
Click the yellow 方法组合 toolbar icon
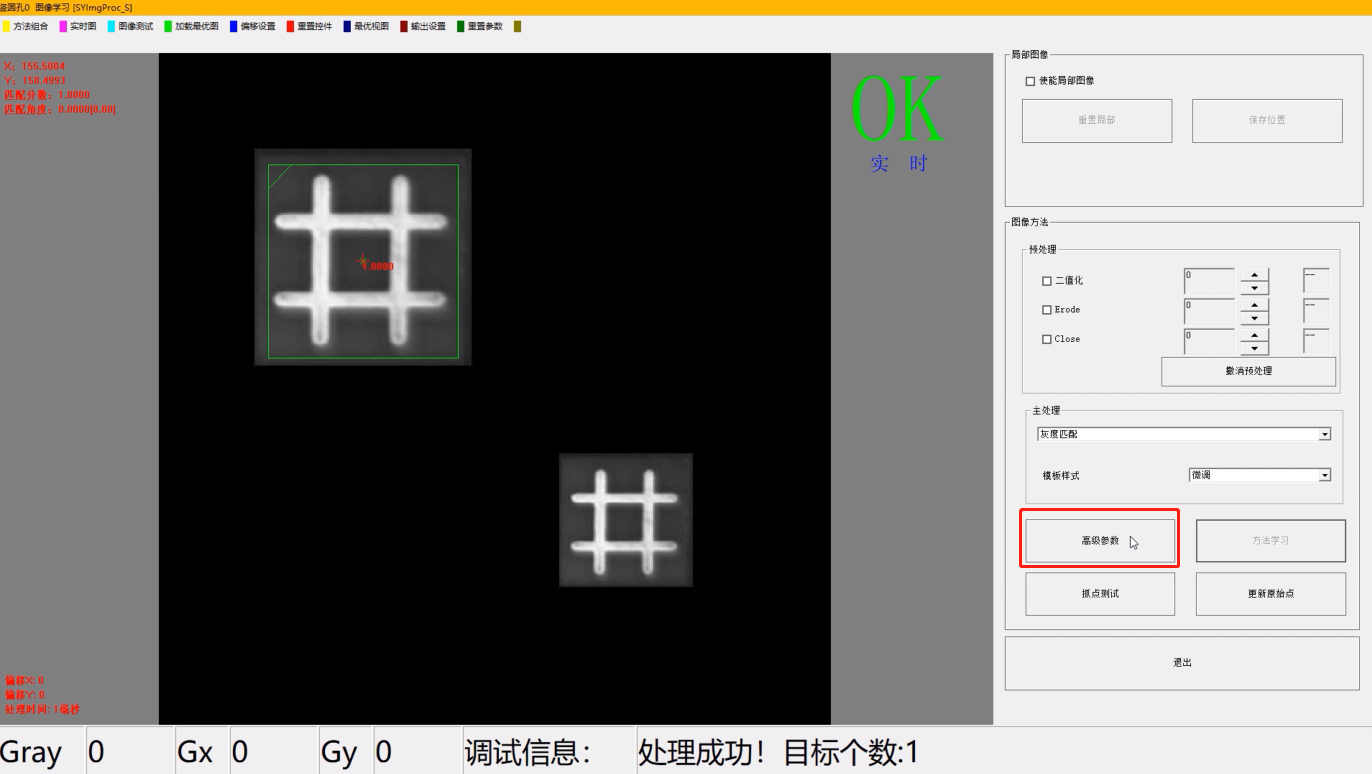coord(6,26)
